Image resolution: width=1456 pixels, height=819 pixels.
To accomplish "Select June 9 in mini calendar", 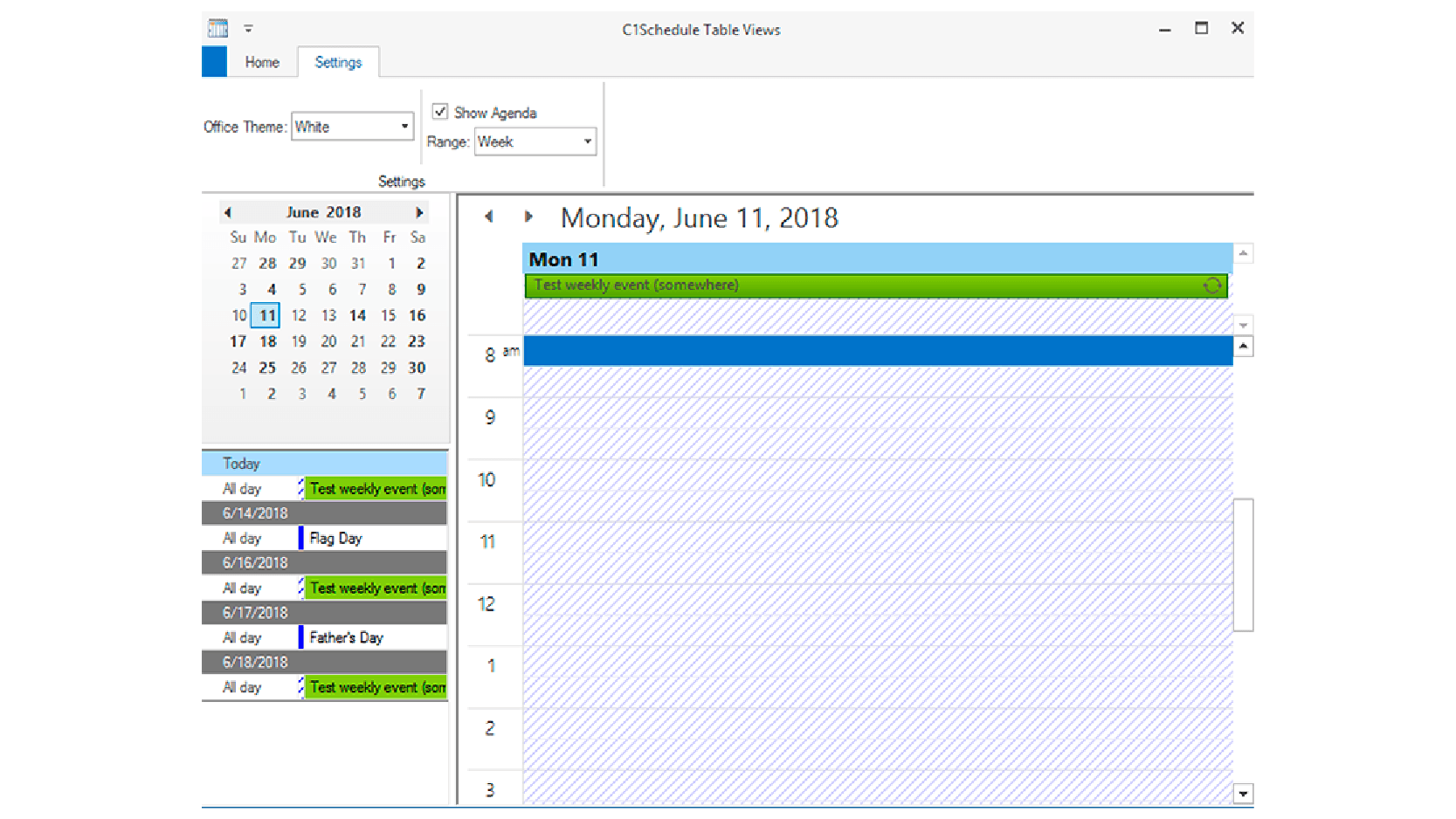I will pyautogui.click(x=420, y=289).
